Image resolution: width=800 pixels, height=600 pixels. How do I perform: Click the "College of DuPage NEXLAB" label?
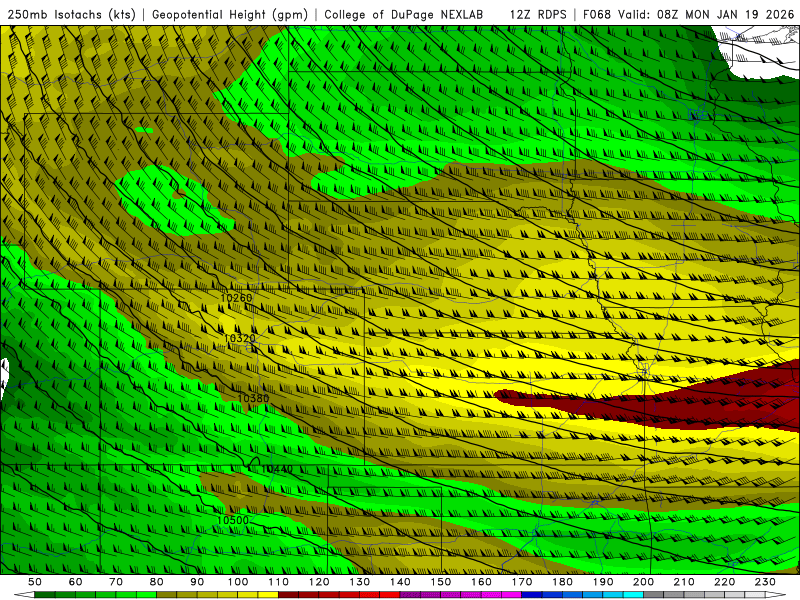coord(403,15)
